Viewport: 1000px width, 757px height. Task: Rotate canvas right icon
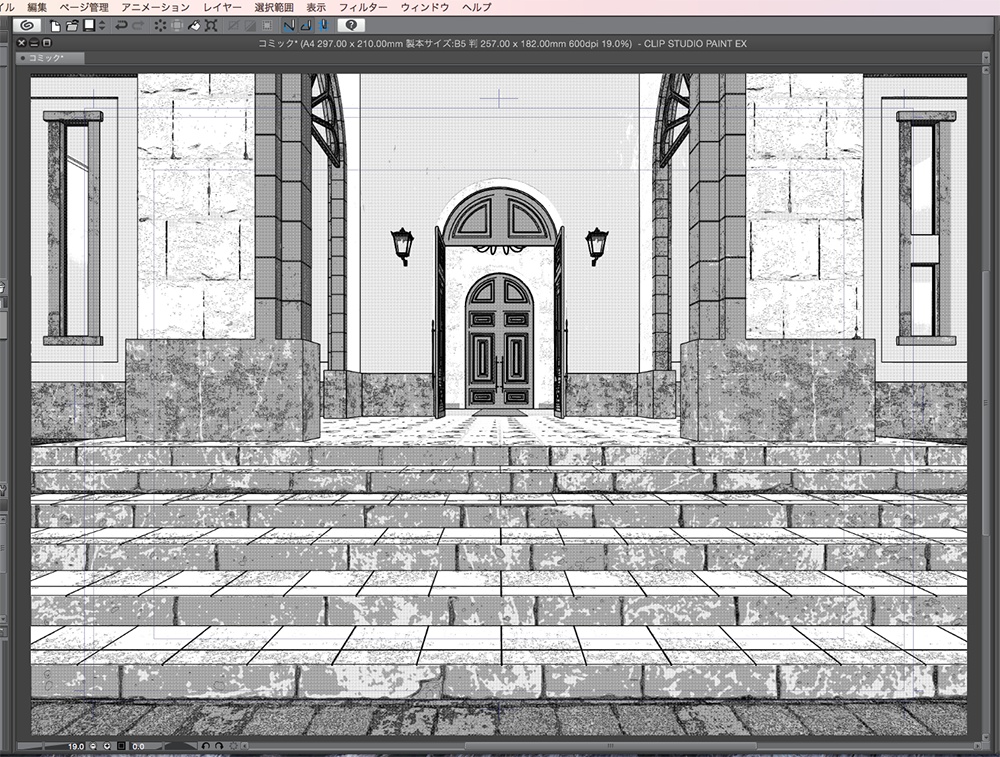pos(219,746)
